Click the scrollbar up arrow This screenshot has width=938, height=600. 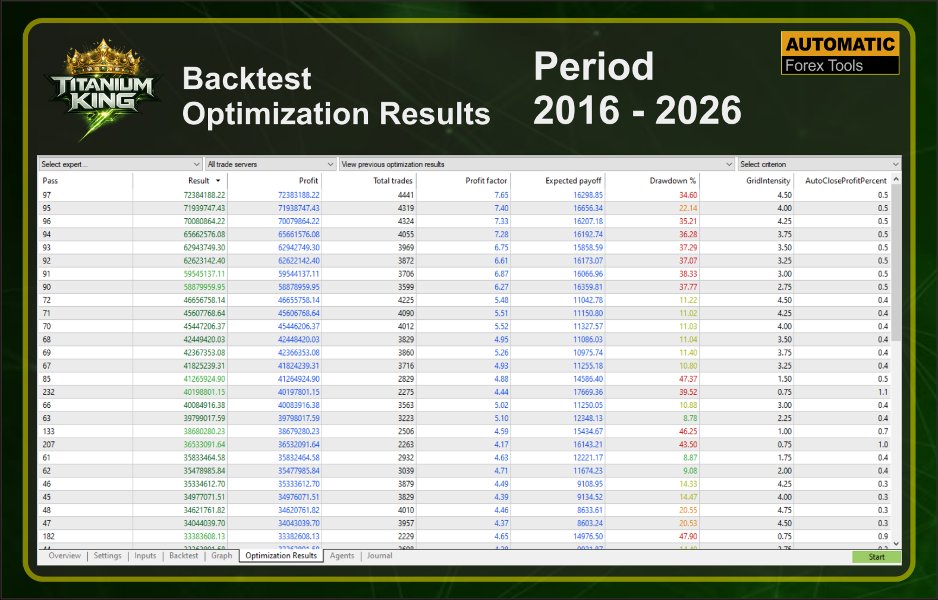(x=896, y=179)
